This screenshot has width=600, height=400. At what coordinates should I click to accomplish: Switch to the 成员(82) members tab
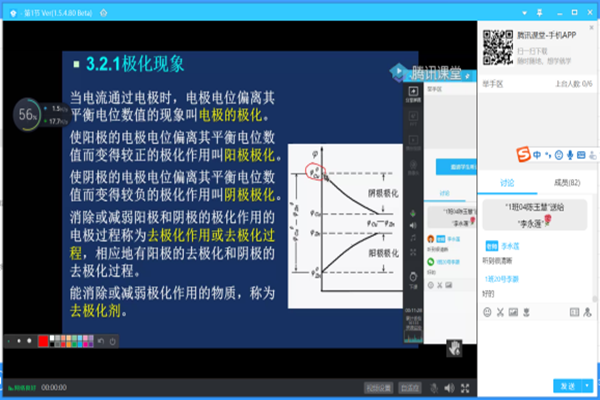[x=566, y=182]
